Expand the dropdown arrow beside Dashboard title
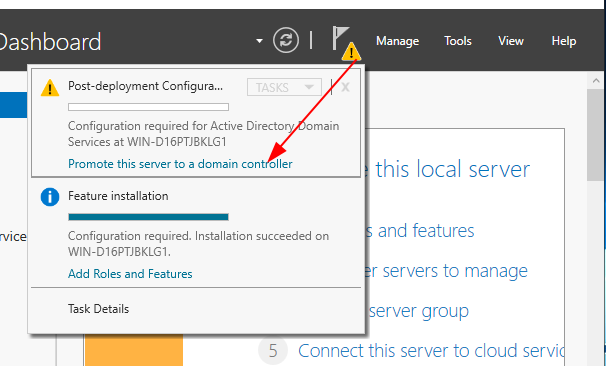This screenshot has height=366, width=606. [259, 41]
